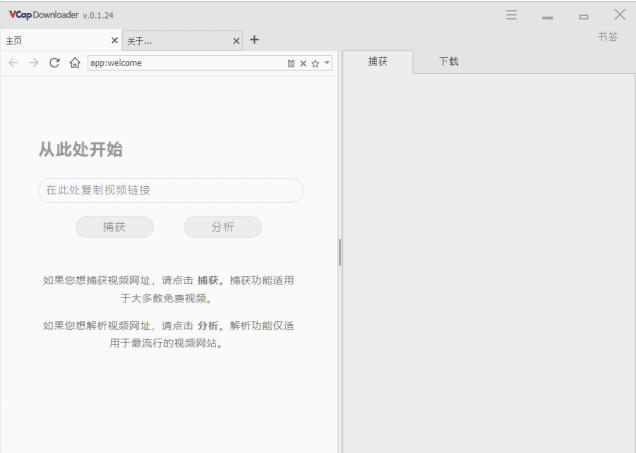Click the VCap Downloader logo
The width and height of the screenshot is (636, 453).
pyautogui.click(x=43, y=15)
